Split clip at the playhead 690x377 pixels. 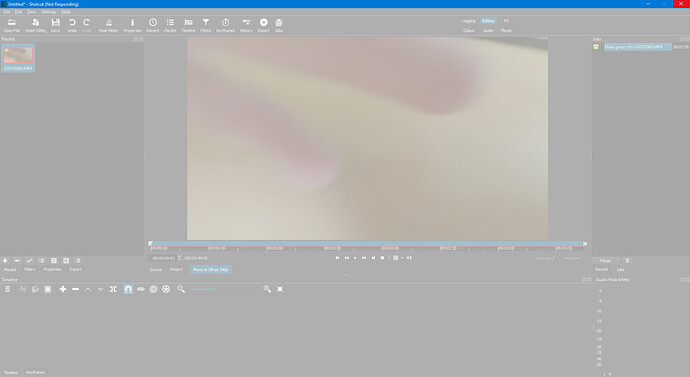[x=113, y=289]
